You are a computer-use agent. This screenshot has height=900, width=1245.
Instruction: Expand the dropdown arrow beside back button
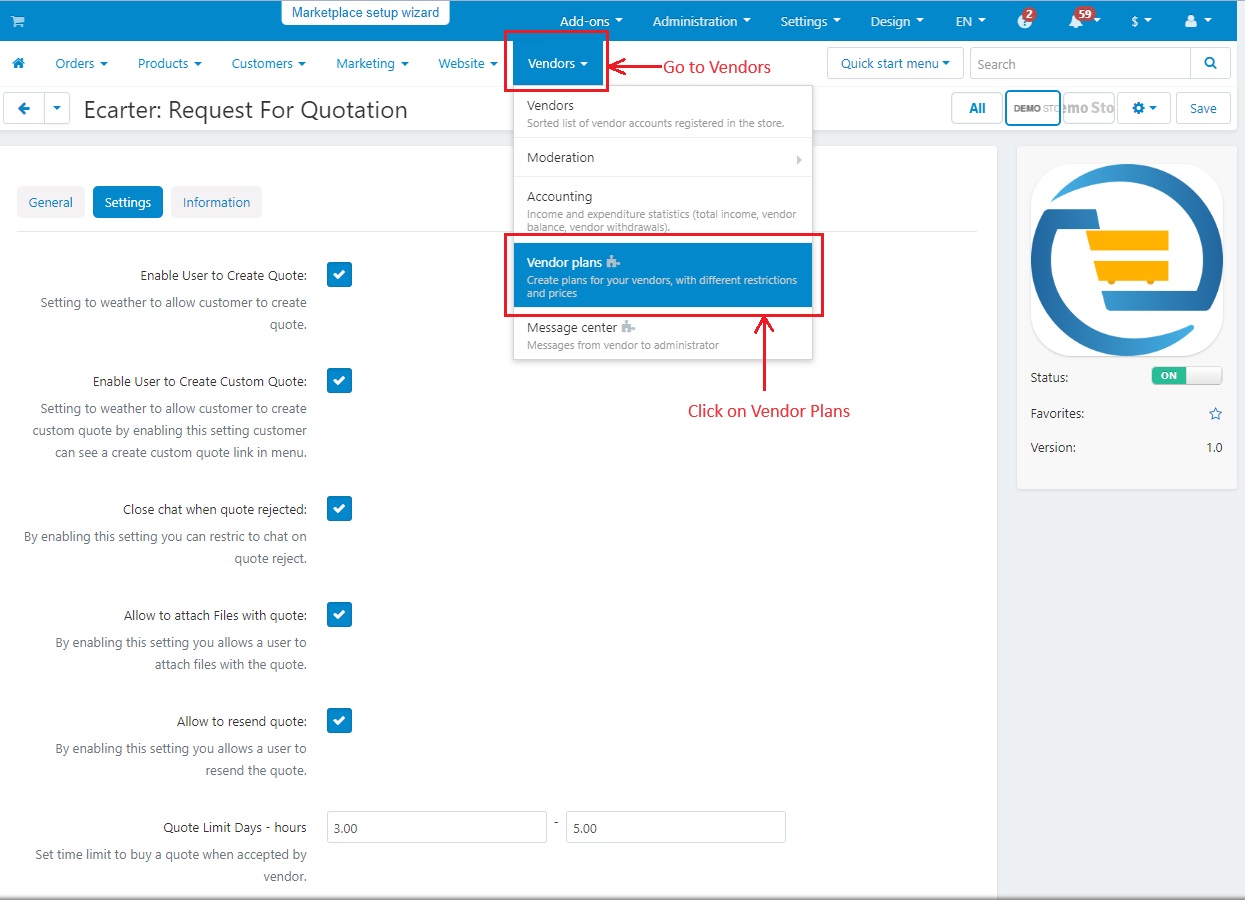[57, 108]
